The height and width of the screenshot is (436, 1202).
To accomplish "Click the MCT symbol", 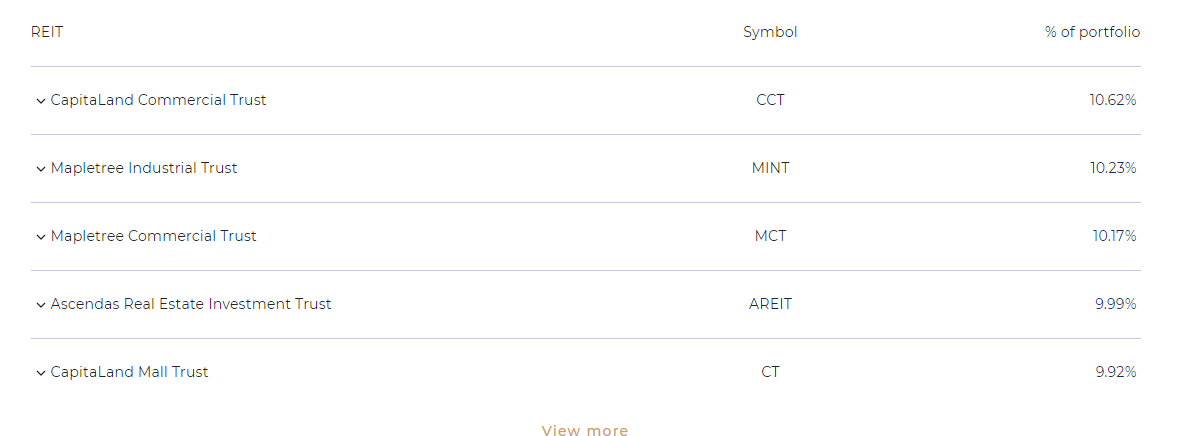I will 770,236.
